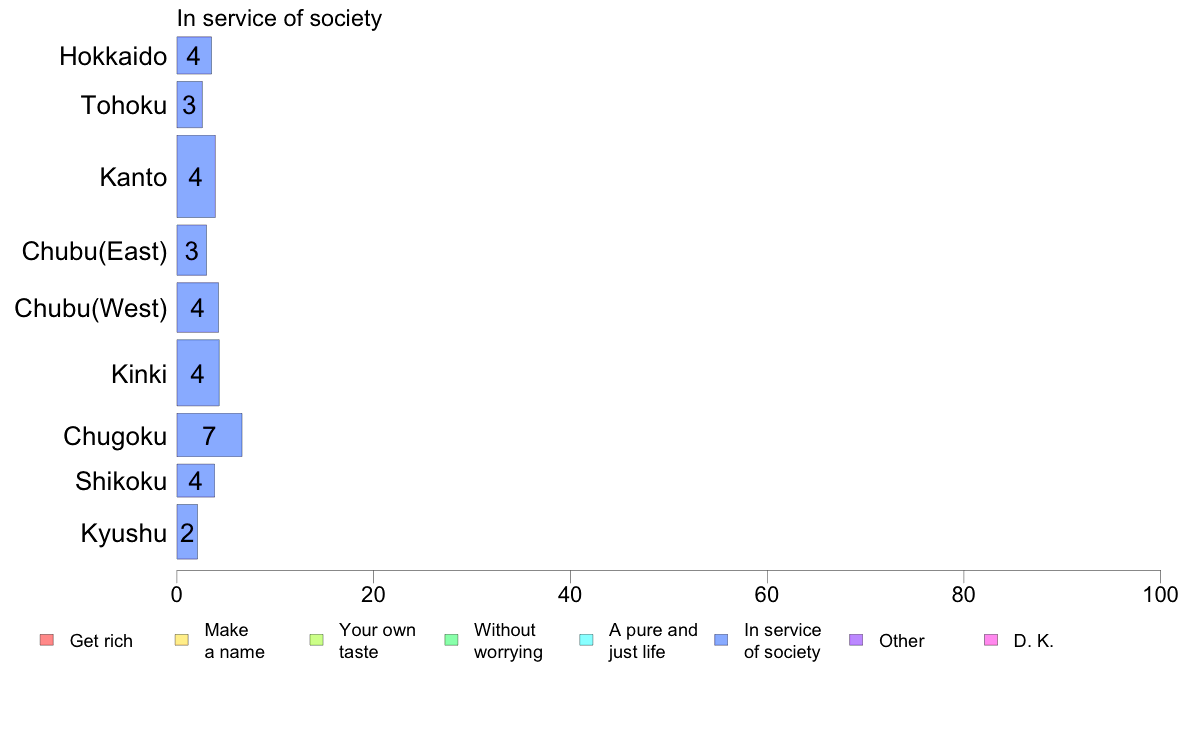Image resolution: width=1188 pixels, height=736 pixels.
Task: Select the Kinki bar
Action: (198, 373)
